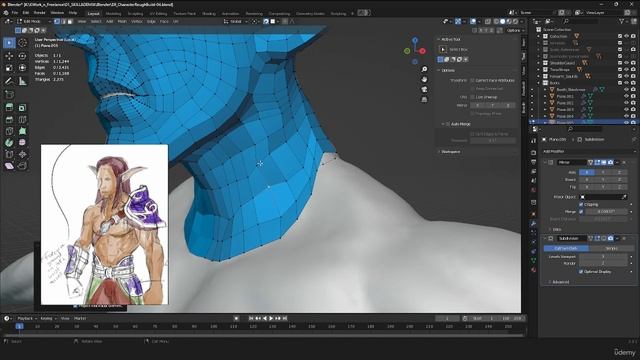Select the Extrude Region tool
The width and height of the screenshot is (640, 360).
tap(9, 107)
